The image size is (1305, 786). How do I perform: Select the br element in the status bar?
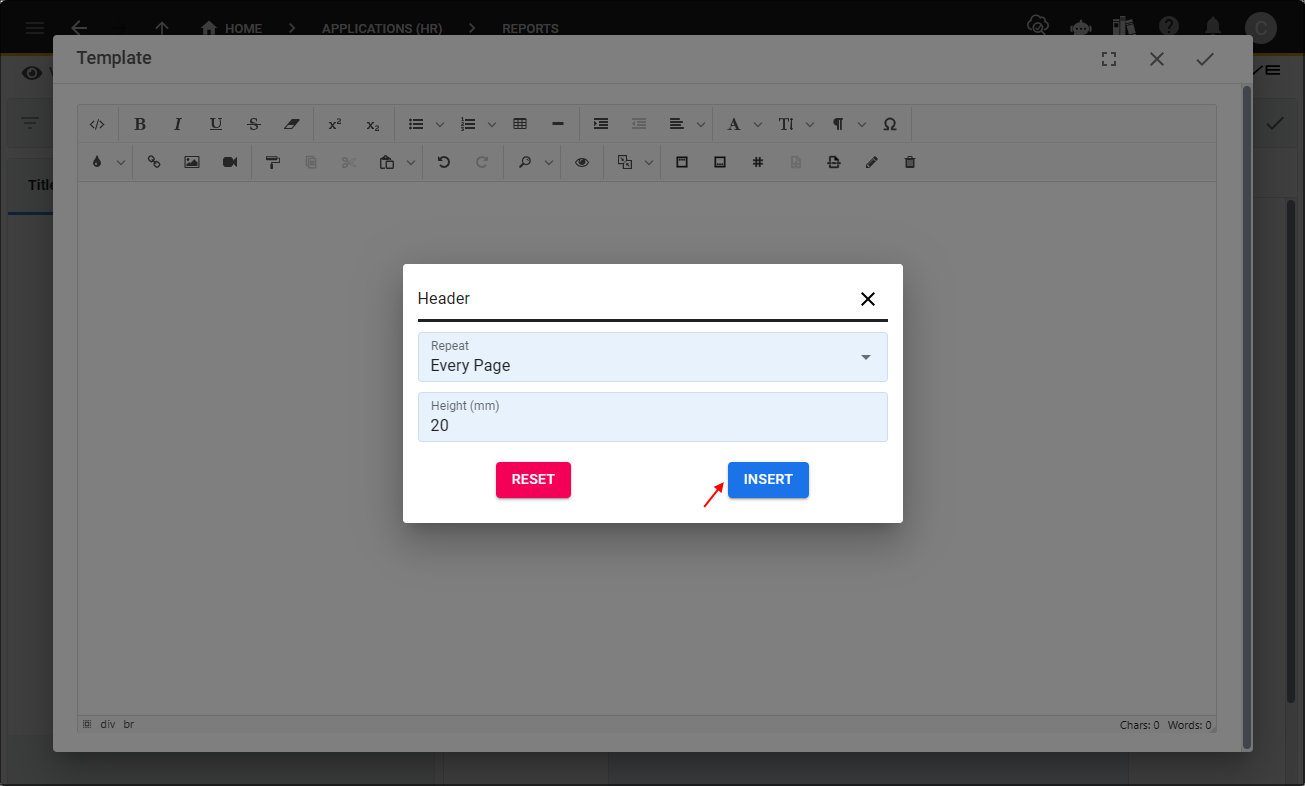128,724
